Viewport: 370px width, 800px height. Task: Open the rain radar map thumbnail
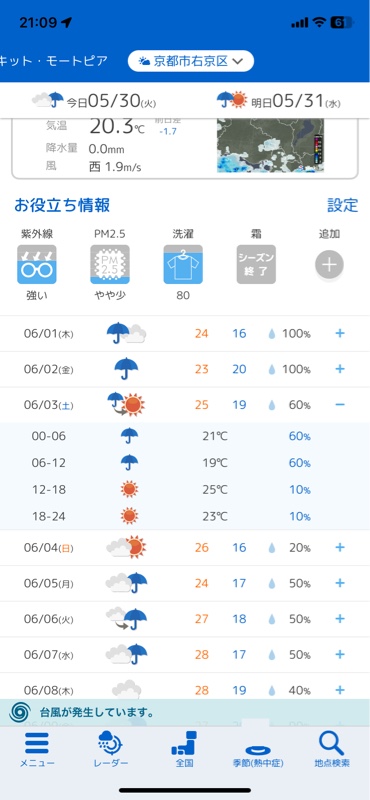tap(270, 146)
